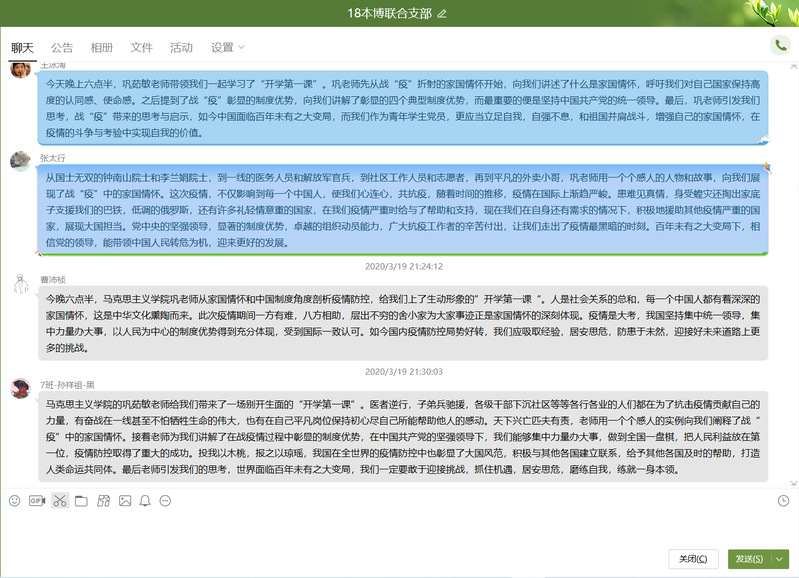Click the empty message input box
This screenshot has height=578, width=799.
click(400, 528)
